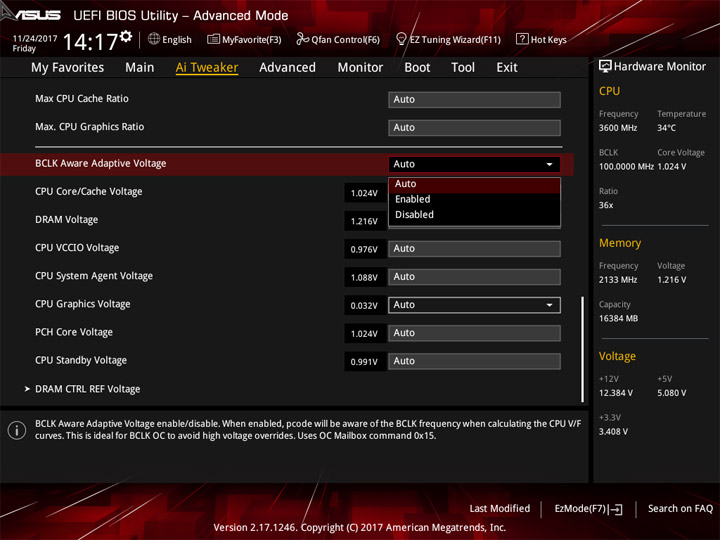The height and width of the screenshot is (540, 720).
Task: Choose Enabled in the BCLK dropdown list
Action: click(x=474, y=199)
